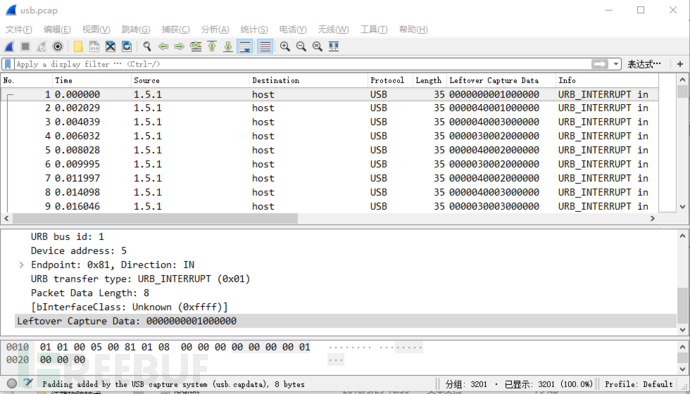Screen dimensions: 690x394
Task: Select the Leftover Capture Data detail line
Action: (345, 321)
